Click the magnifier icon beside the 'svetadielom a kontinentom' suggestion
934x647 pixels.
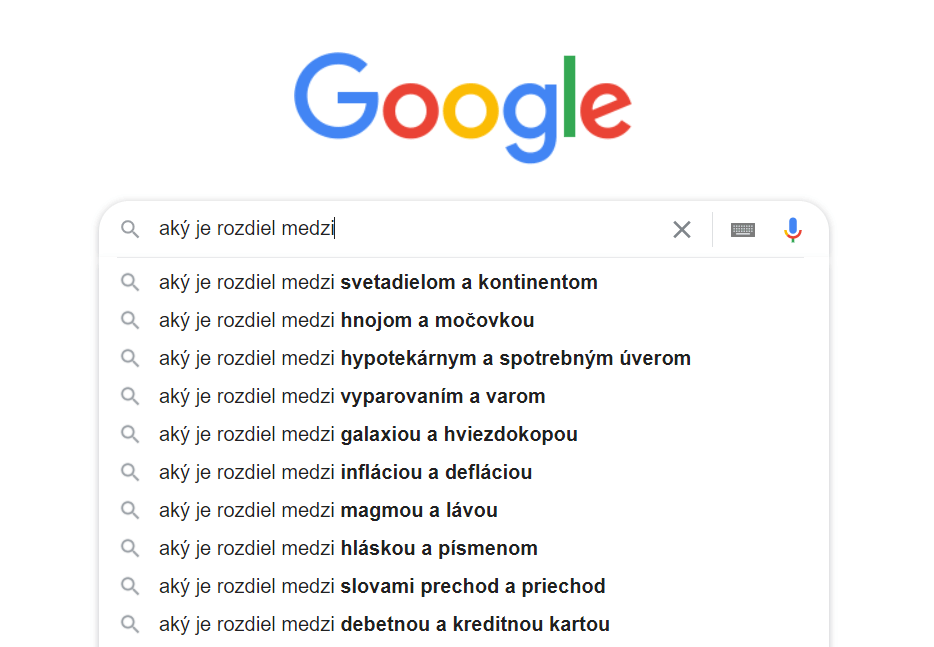[x=130, y=282]
